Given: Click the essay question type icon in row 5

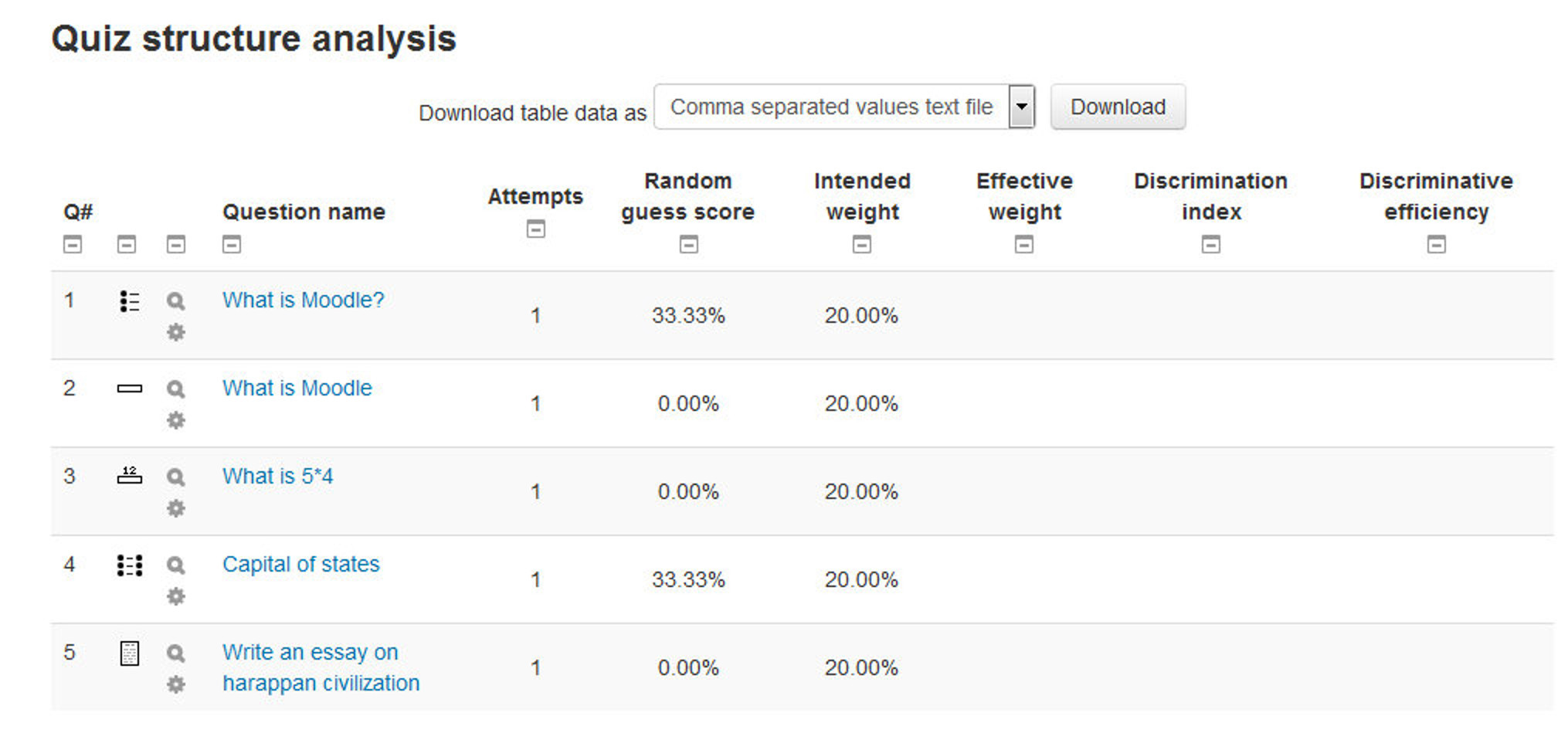Looking at the screenshot, I should click(129, 653).
